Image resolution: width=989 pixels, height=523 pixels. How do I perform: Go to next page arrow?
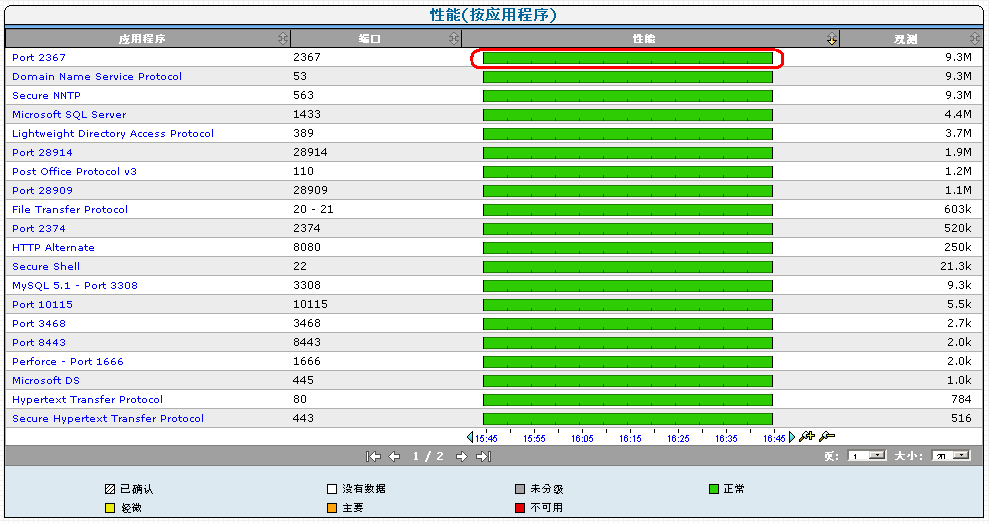(x=462, y=456)
